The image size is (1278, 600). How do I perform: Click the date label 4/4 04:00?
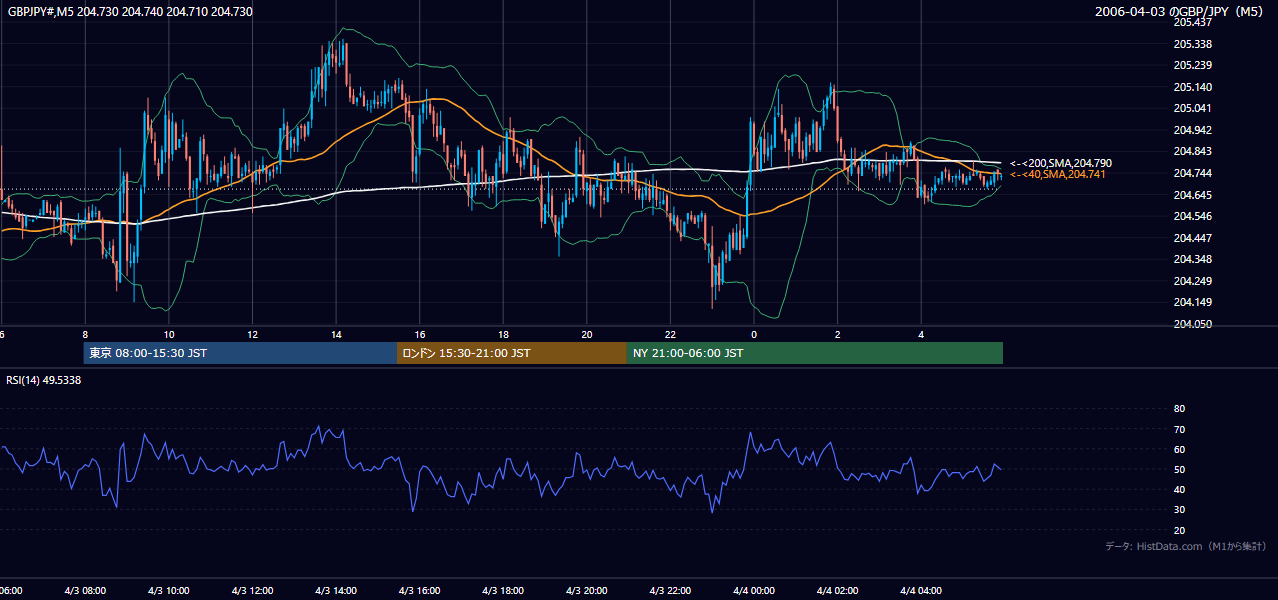921,591
